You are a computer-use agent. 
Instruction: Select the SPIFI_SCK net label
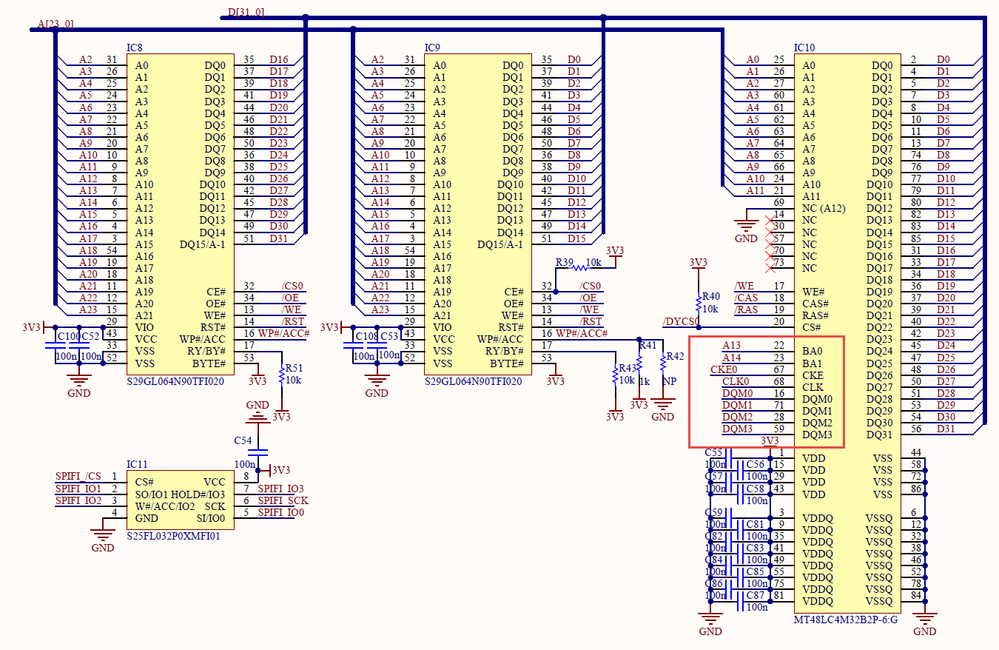tap(283, 501)
